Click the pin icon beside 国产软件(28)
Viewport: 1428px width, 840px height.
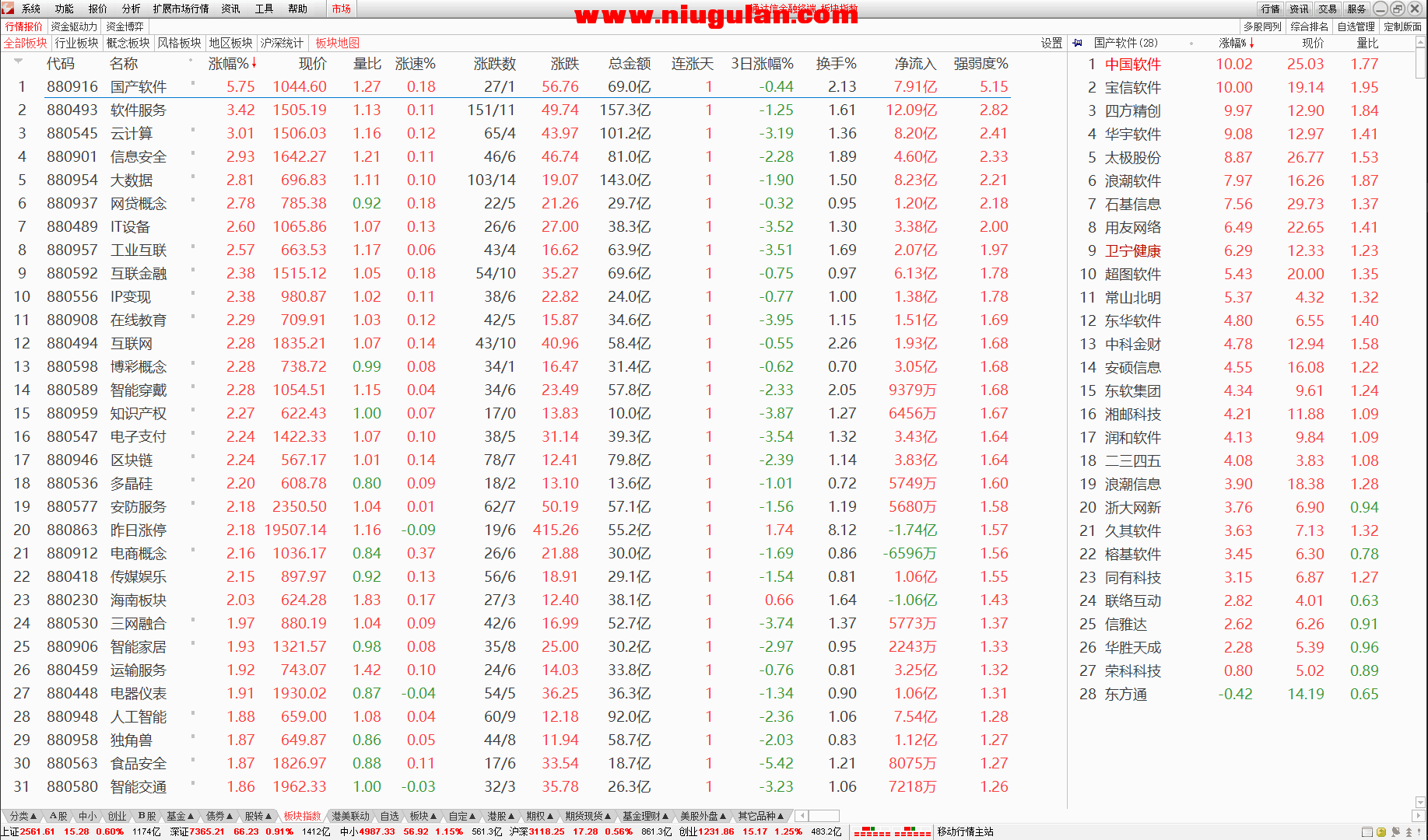tap(1077, 43)
